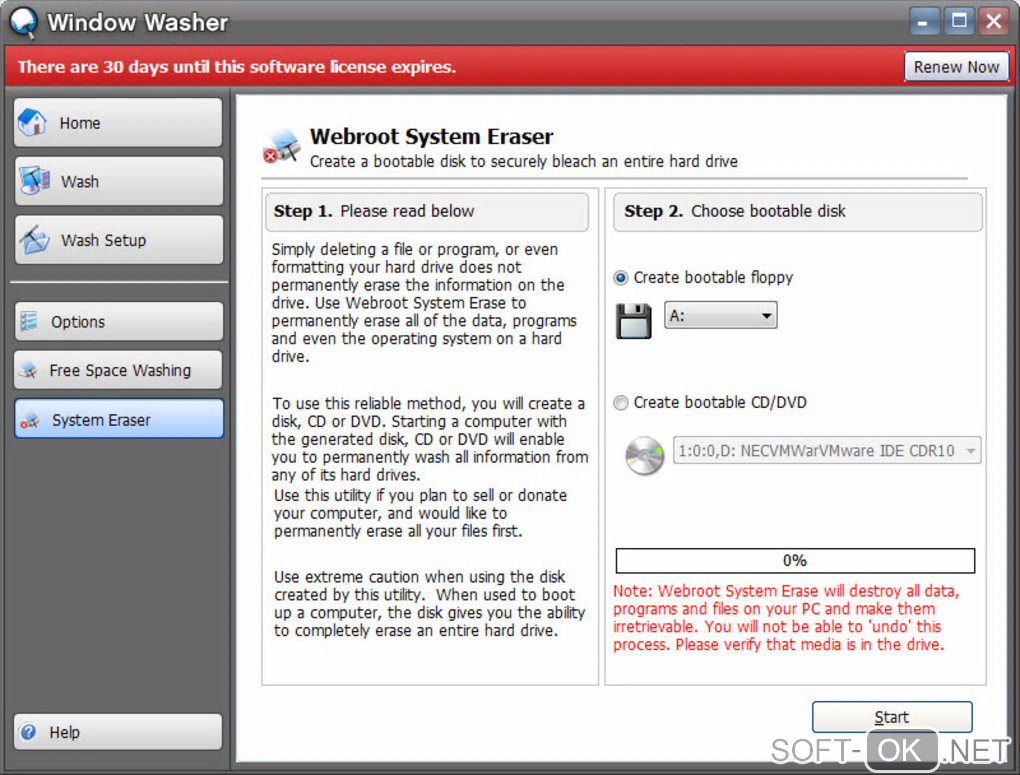This screenshot has height=775, width=1020.
Task: Click the Wash Setup icon
Action: pyautogui.click(x=34, y=239)
